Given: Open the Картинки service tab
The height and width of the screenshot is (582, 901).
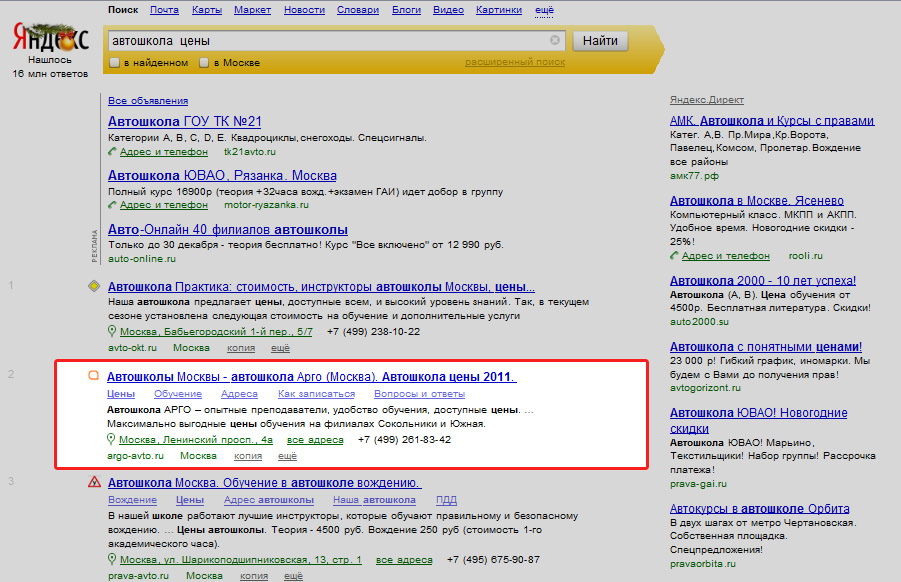Looking at the screenshot, I should click(499, 10).
